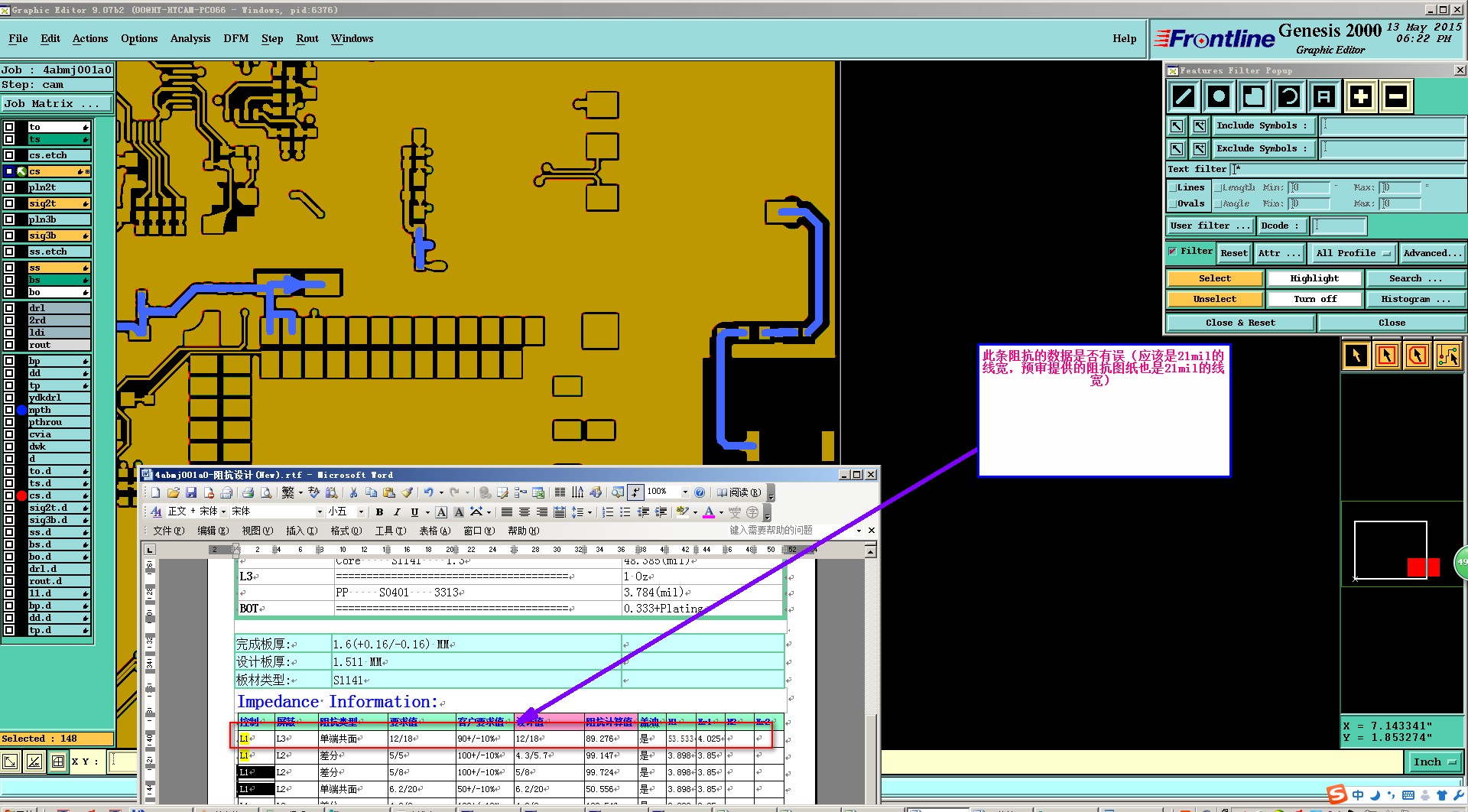The image size is (1468, 812).
Task: Open the Word zoom 100% dropdown
Action: [685, 492]
